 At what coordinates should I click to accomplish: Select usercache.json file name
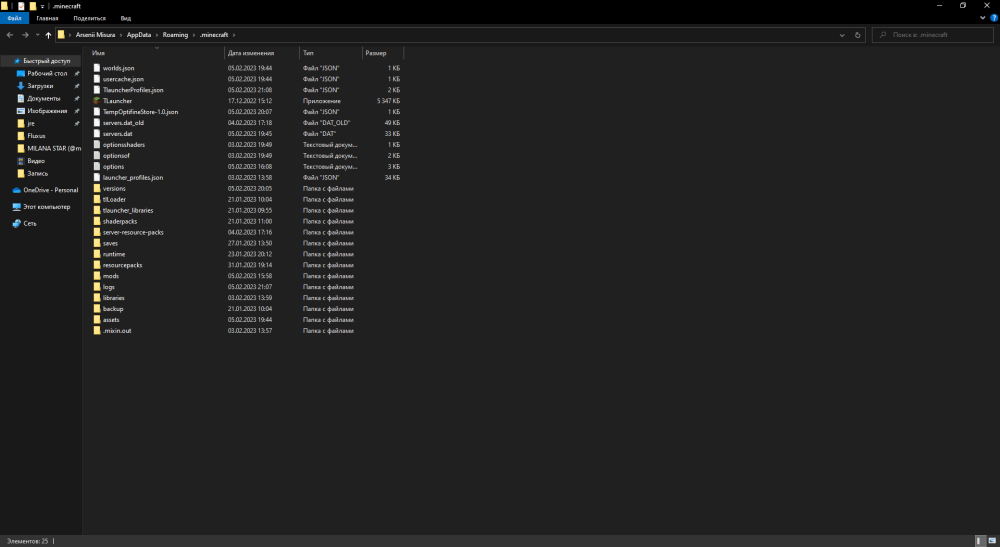click(x=123, y=79)
